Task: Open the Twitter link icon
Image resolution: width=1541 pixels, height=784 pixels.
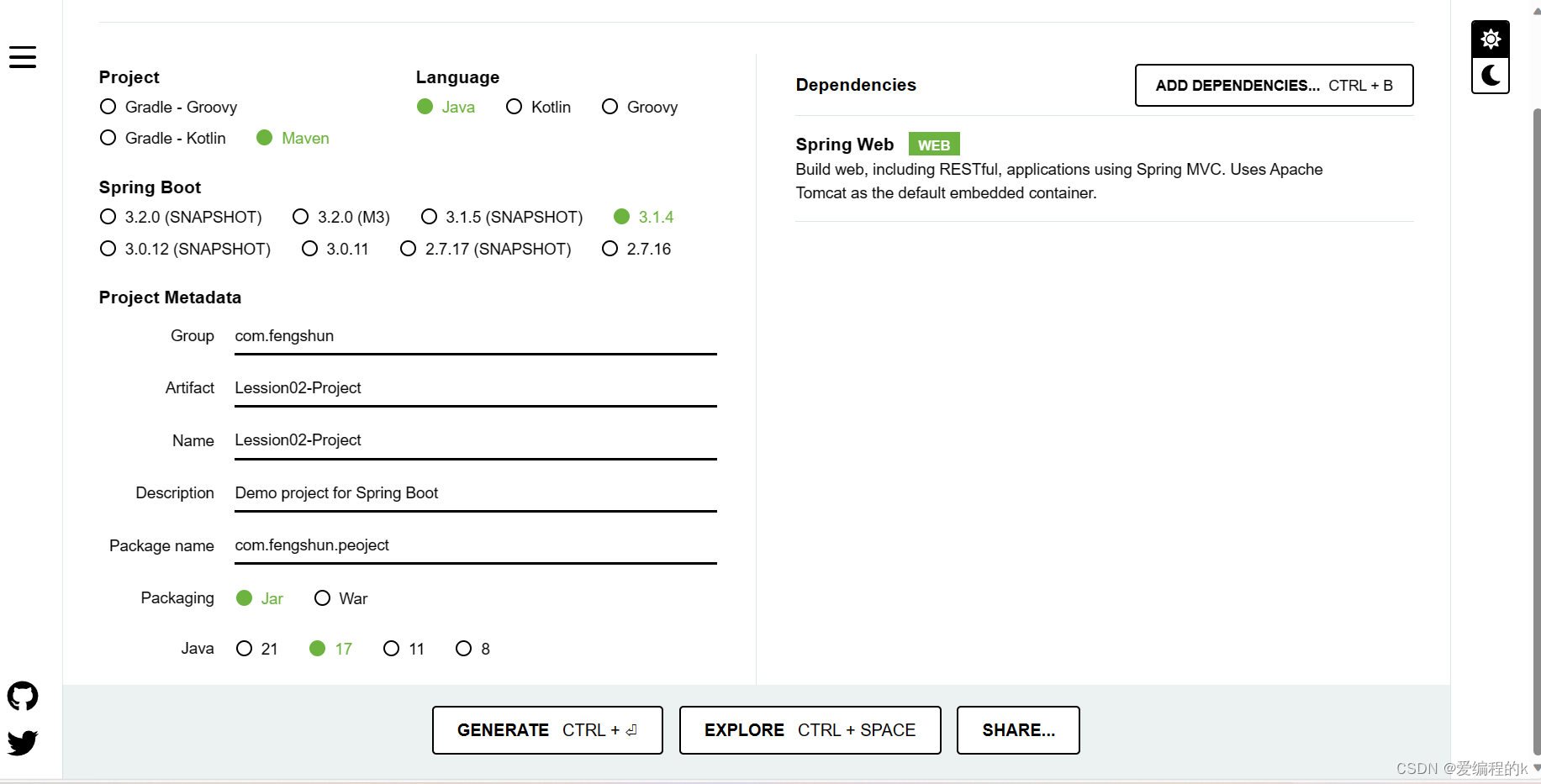Action: pos(23,743)
